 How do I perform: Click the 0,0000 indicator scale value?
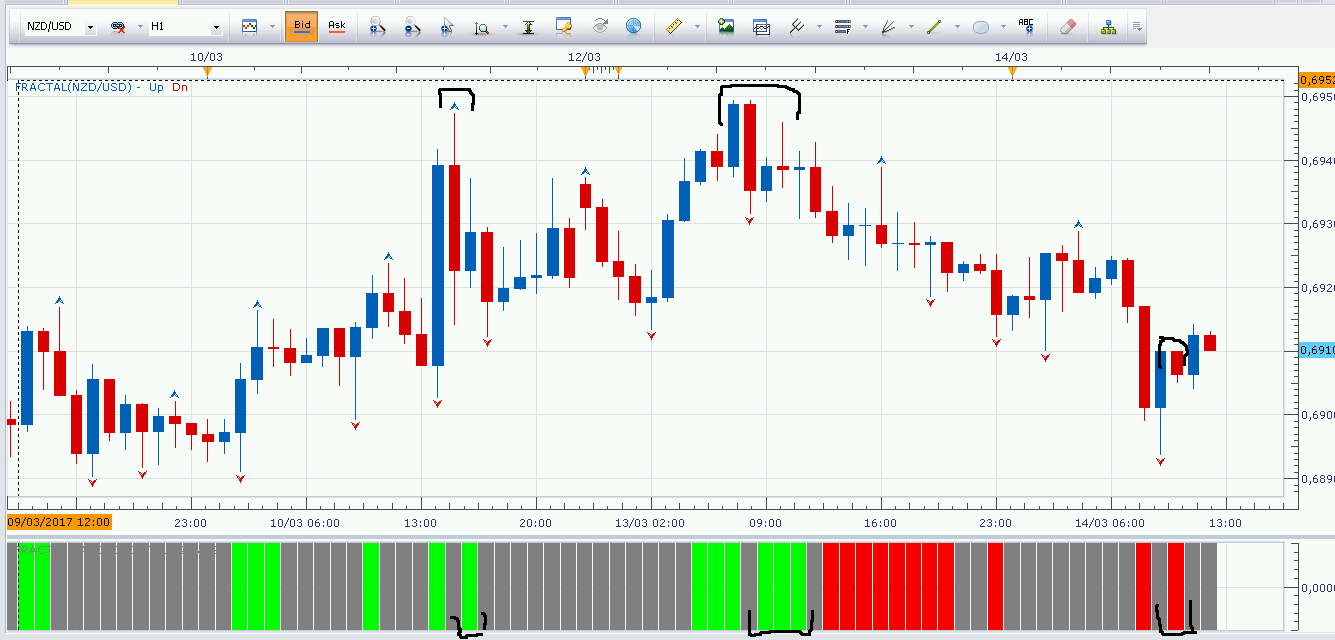pos(1317,587)
